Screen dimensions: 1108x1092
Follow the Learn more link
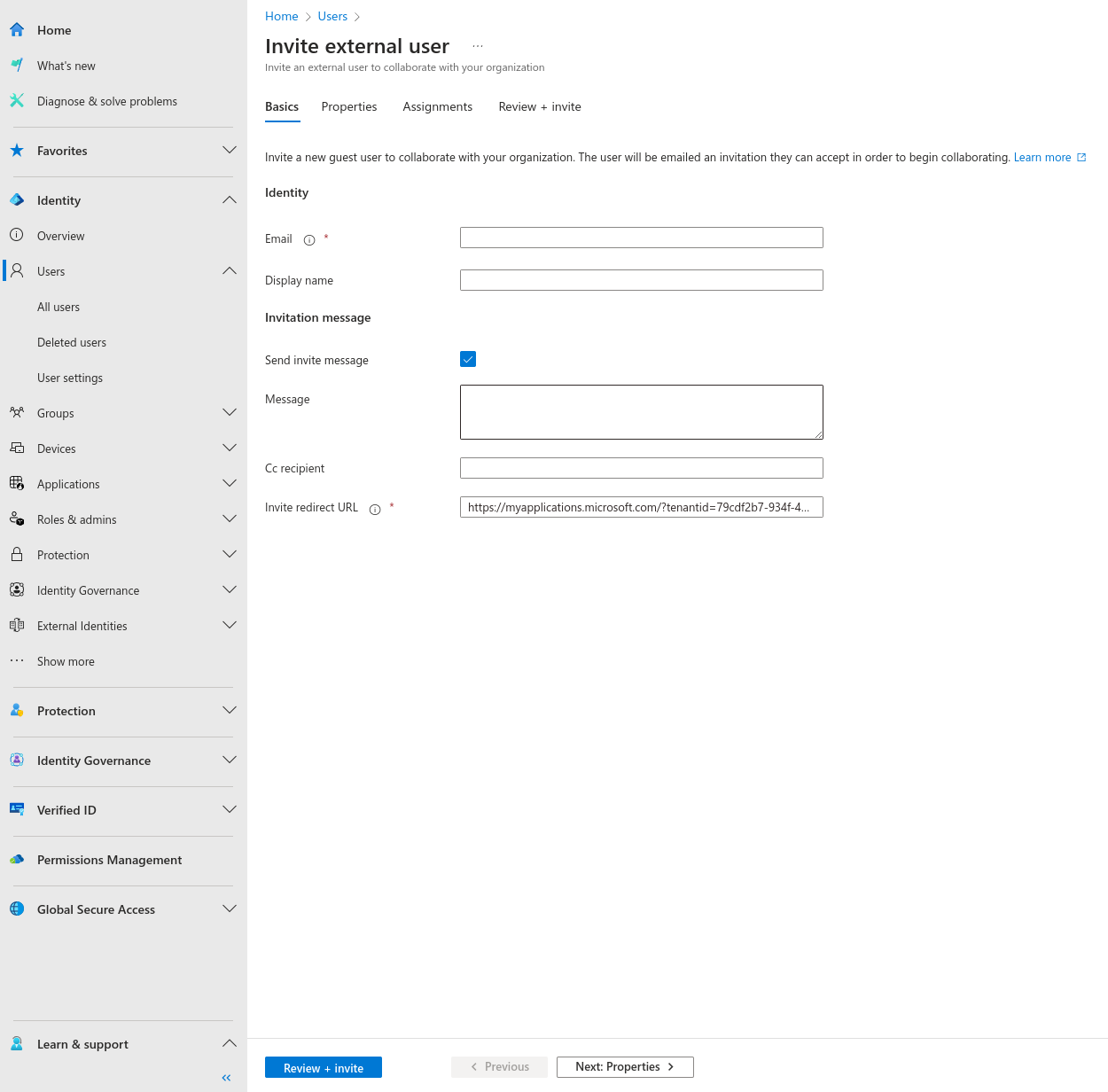(x=1042, y=157)
